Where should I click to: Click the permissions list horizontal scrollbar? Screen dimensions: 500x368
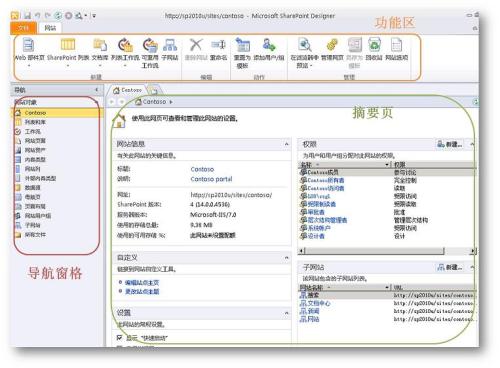pyautogui.click(x=374, y=251)
